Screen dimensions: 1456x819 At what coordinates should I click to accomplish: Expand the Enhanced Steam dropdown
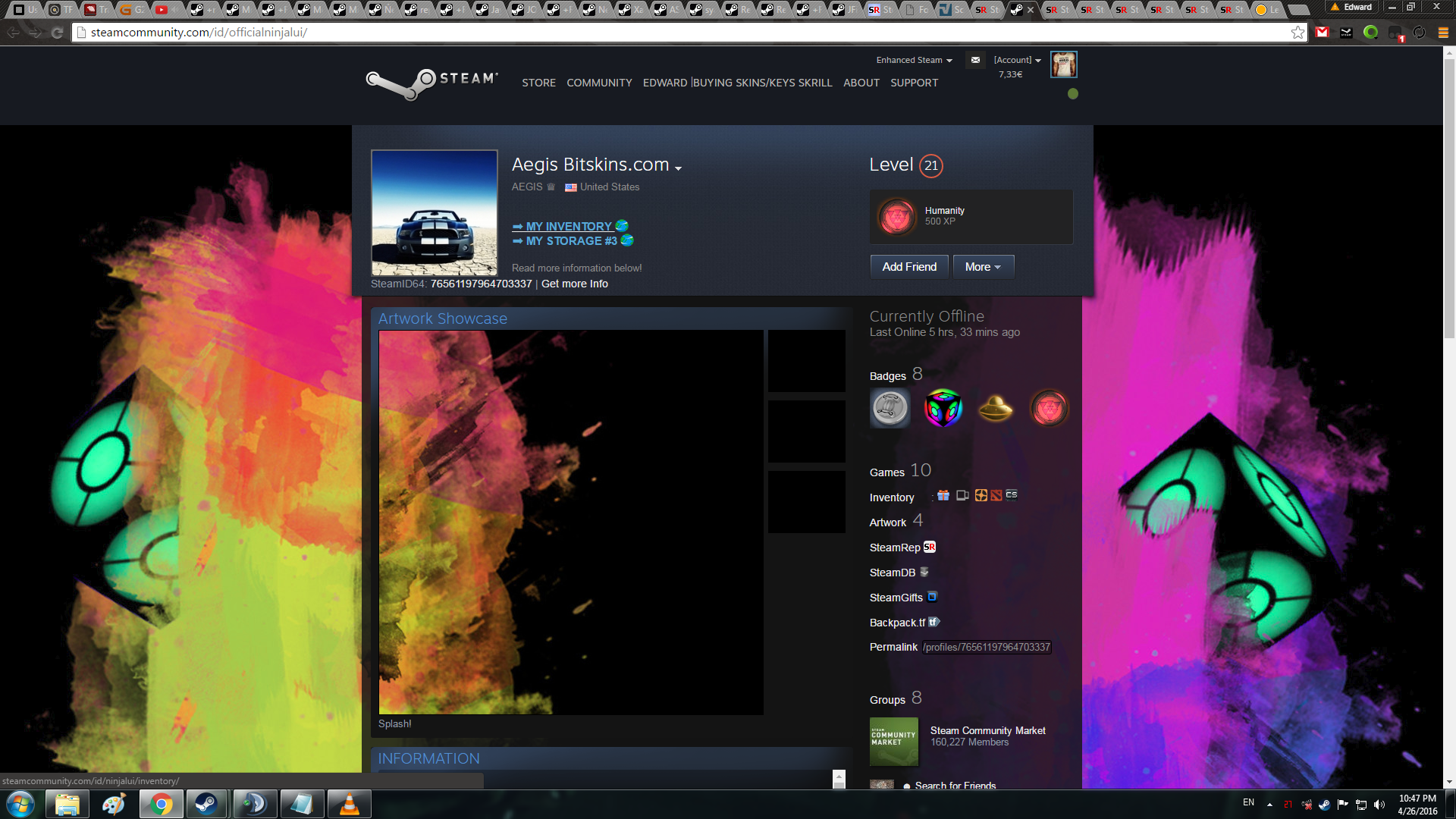(914, 60)
